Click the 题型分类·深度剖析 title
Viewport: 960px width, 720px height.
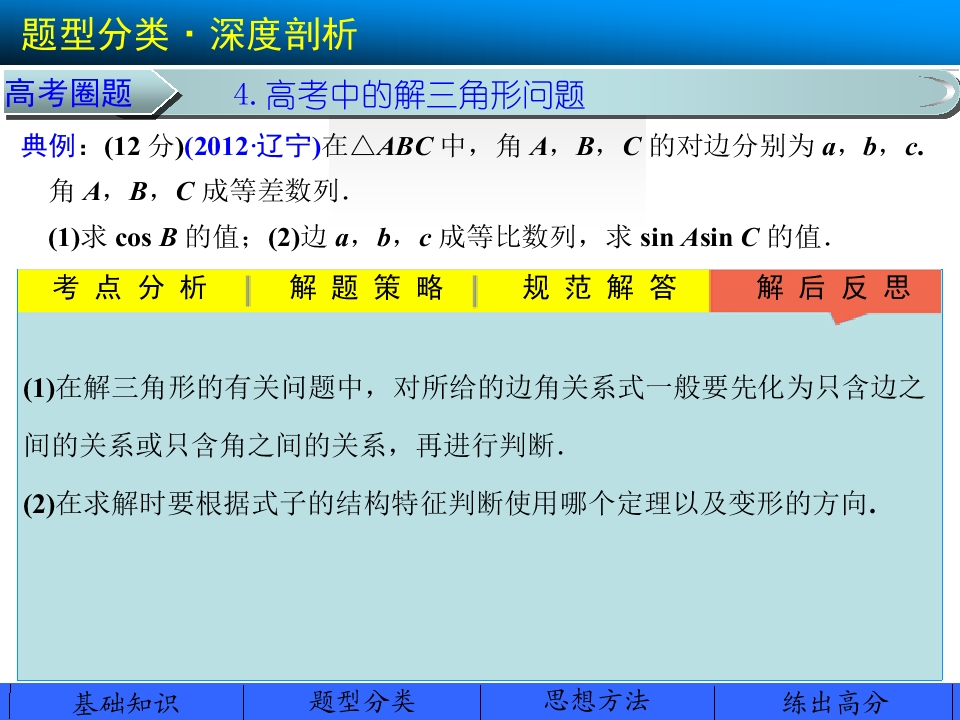(x=189, y=34)
